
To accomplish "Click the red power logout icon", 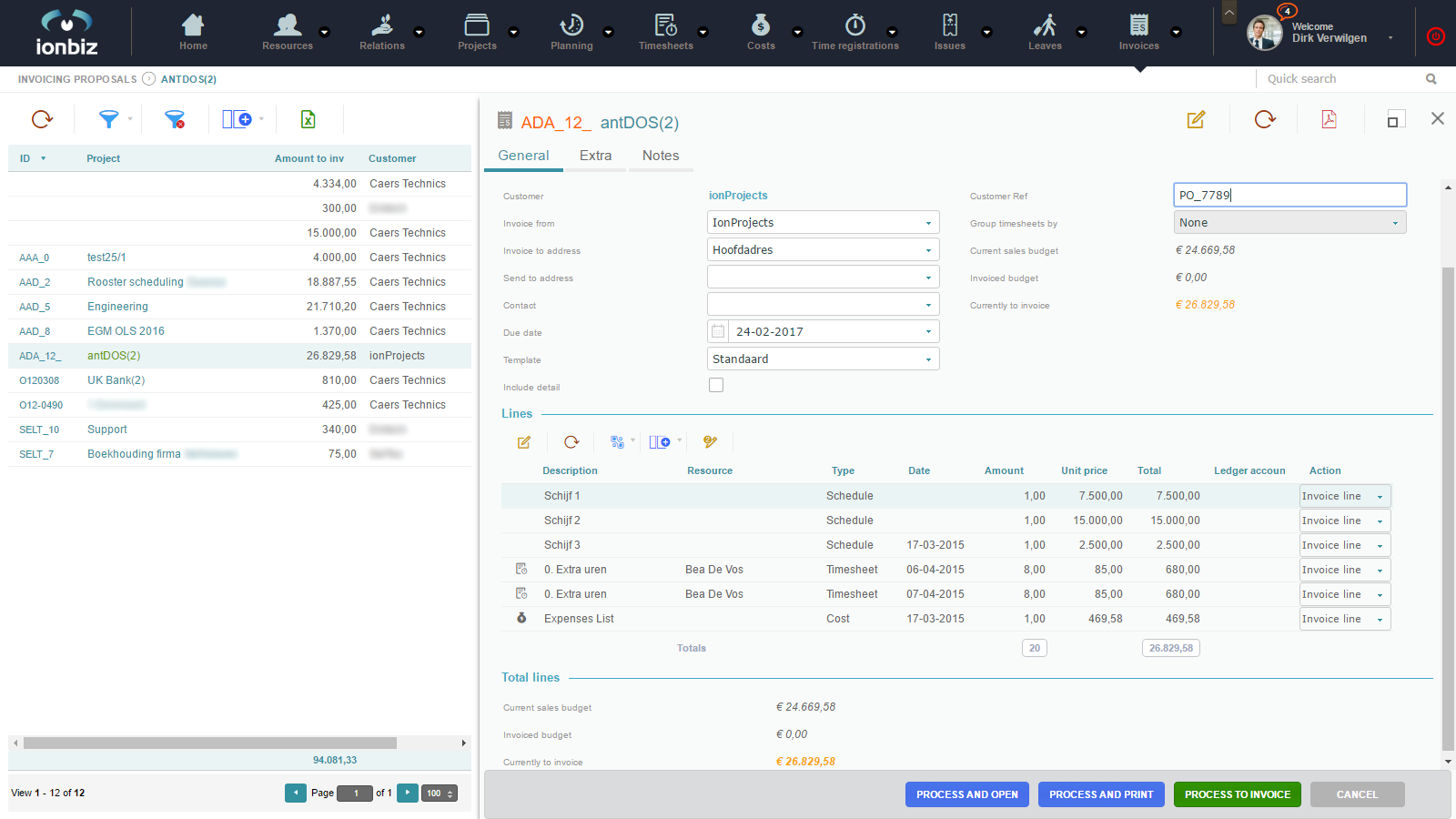I will click(1435, 36).
